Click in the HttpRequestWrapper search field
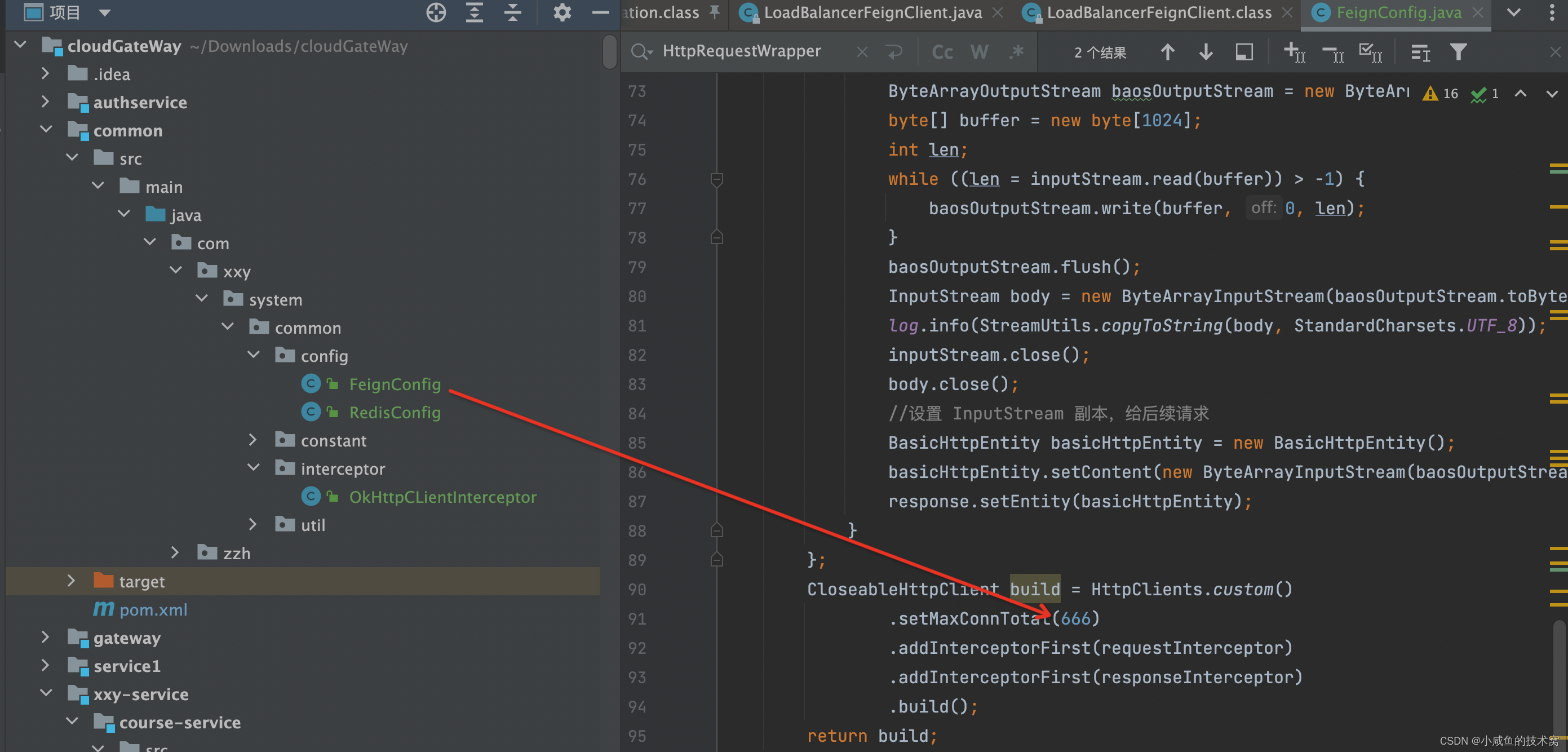Viewport: 1568px width, 752px height. point(741,52)
